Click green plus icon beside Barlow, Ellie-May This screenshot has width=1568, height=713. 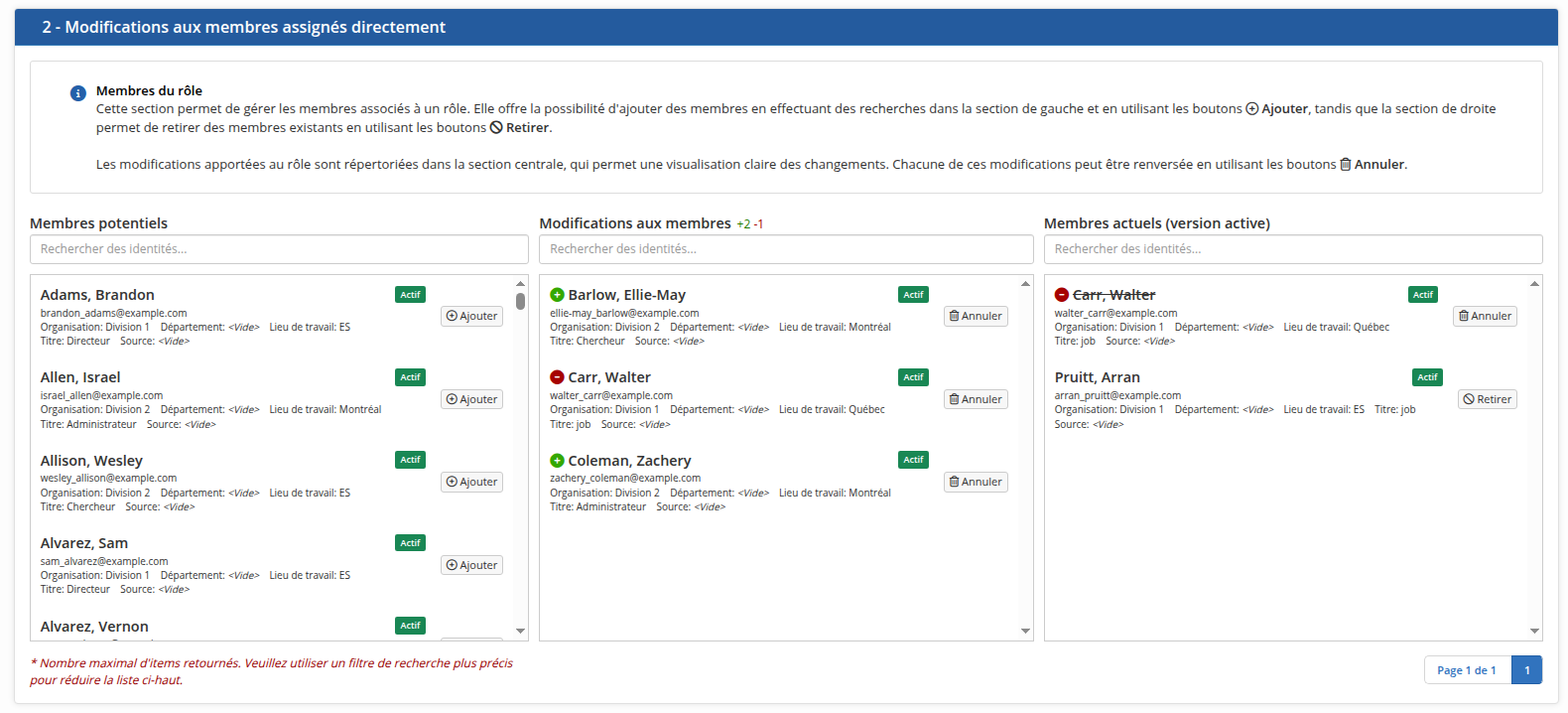coord(557,295)
